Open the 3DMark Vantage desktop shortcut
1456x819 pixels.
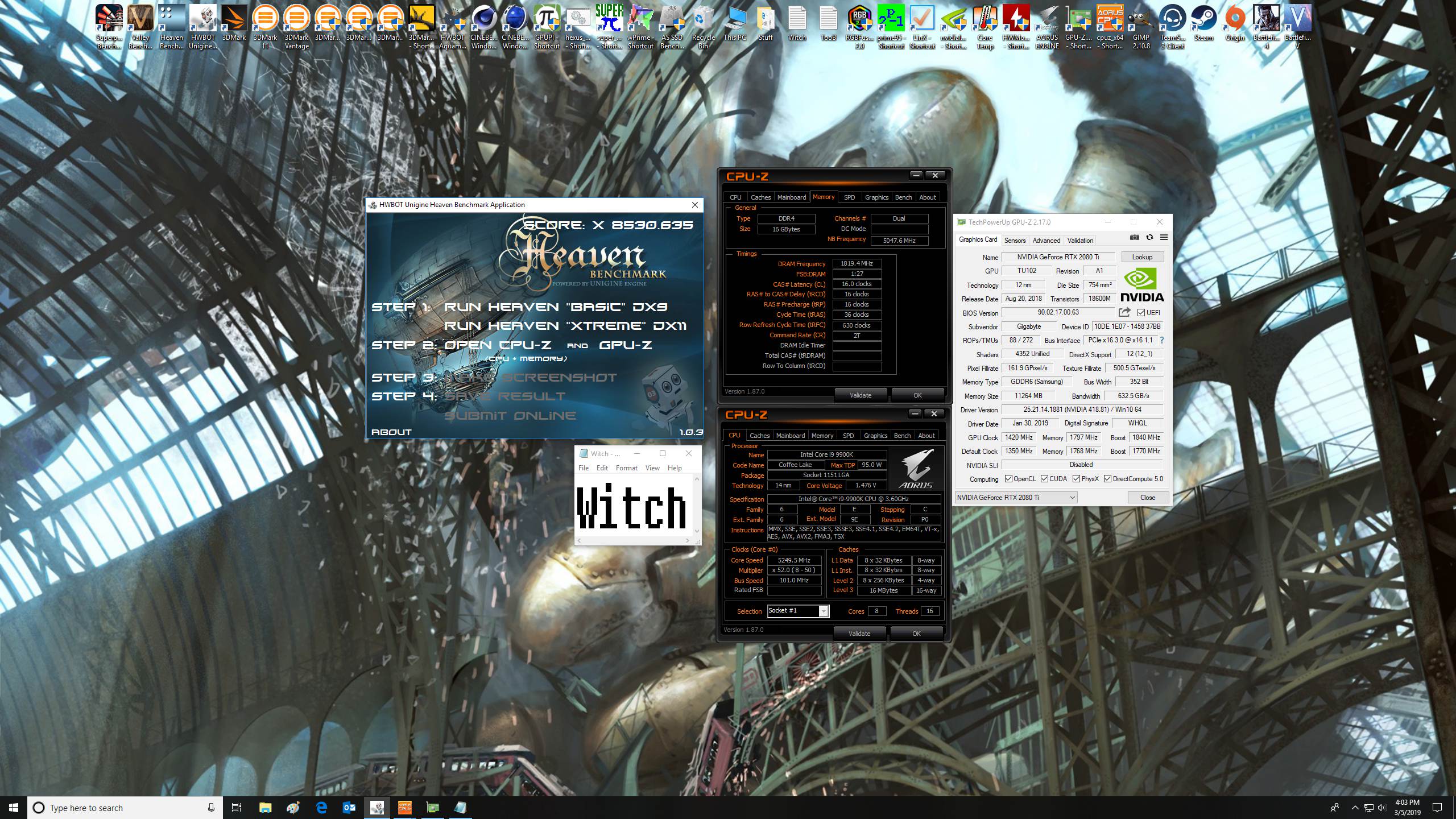tap(296, 27)
